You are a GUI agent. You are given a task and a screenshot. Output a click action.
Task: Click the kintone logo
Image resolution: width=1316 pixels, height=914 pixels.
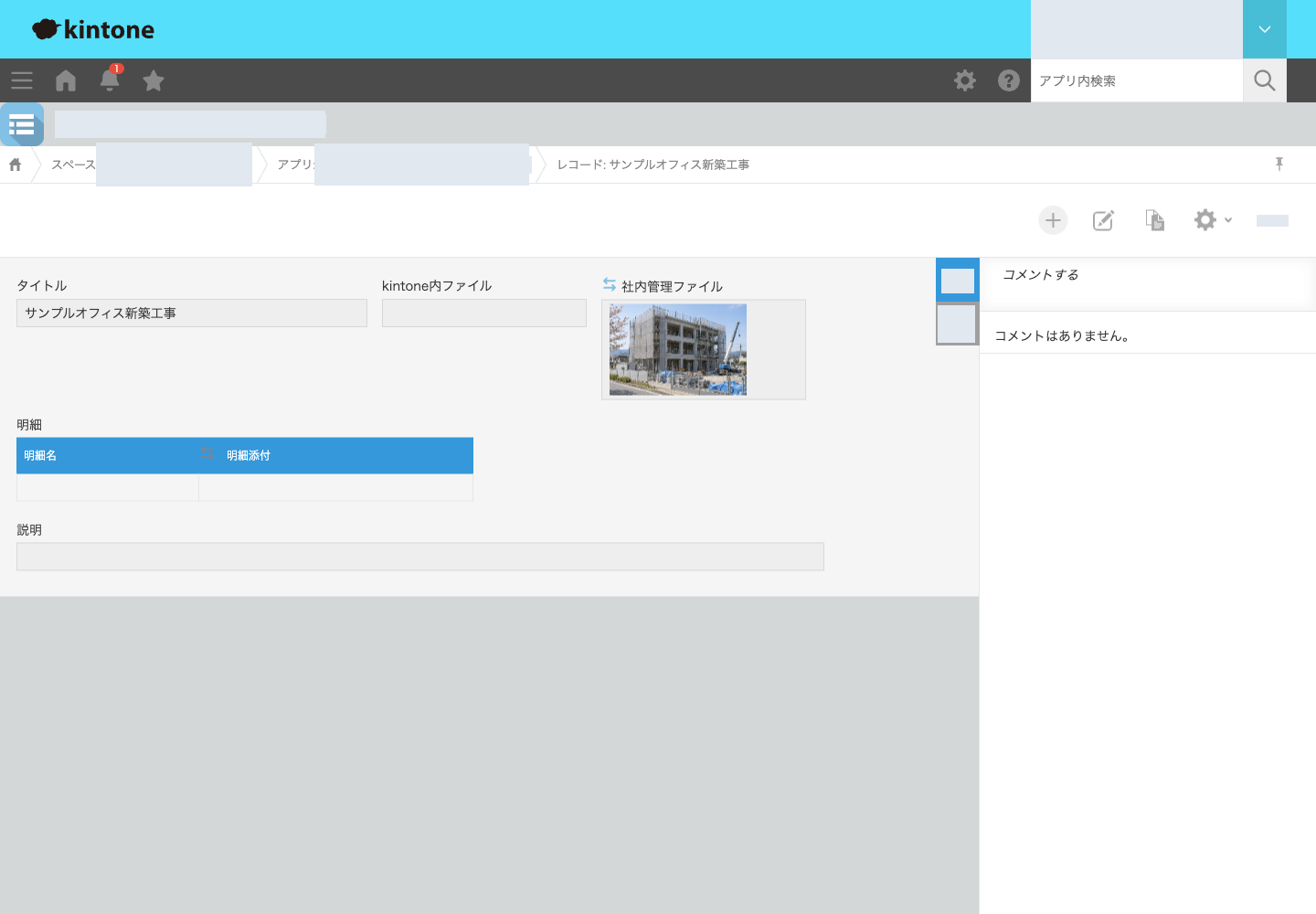click(x=93, y=29)
